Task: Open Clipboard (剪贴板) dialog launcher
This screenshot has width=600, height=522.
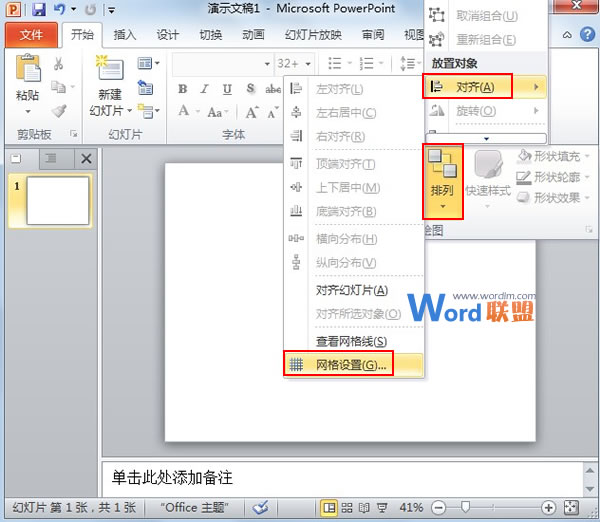Action: pyautogui.click(x=73, y=134)
